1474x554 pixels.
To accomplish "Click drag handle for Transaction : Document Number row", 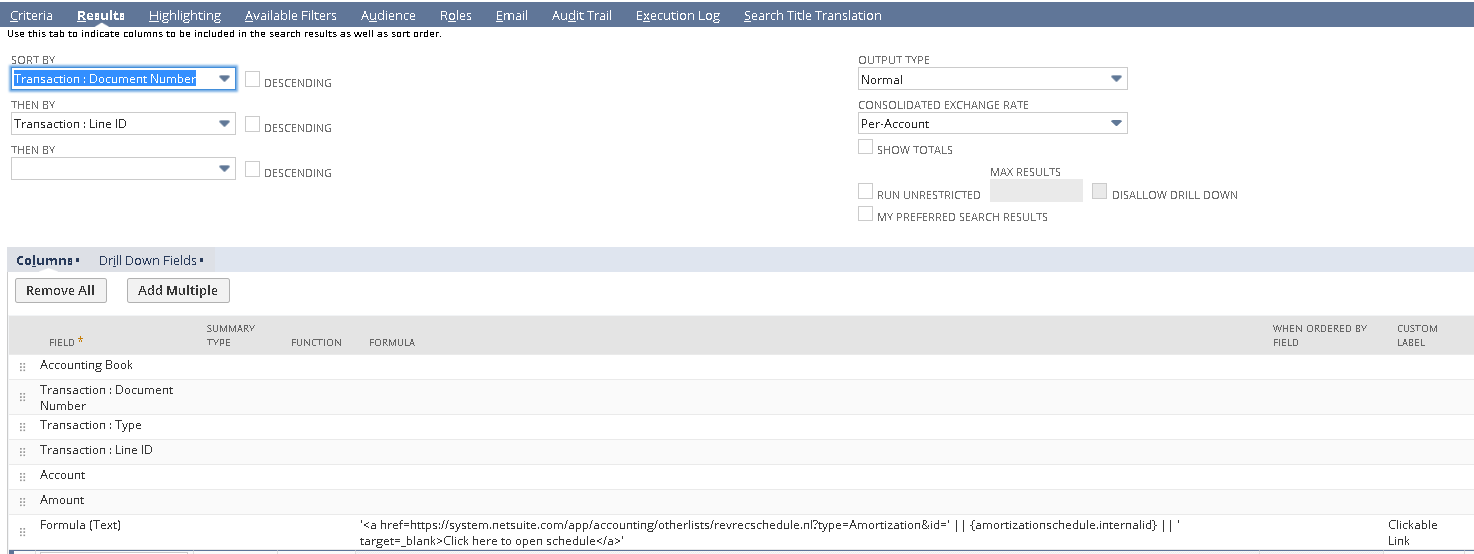I will [22, 397].
